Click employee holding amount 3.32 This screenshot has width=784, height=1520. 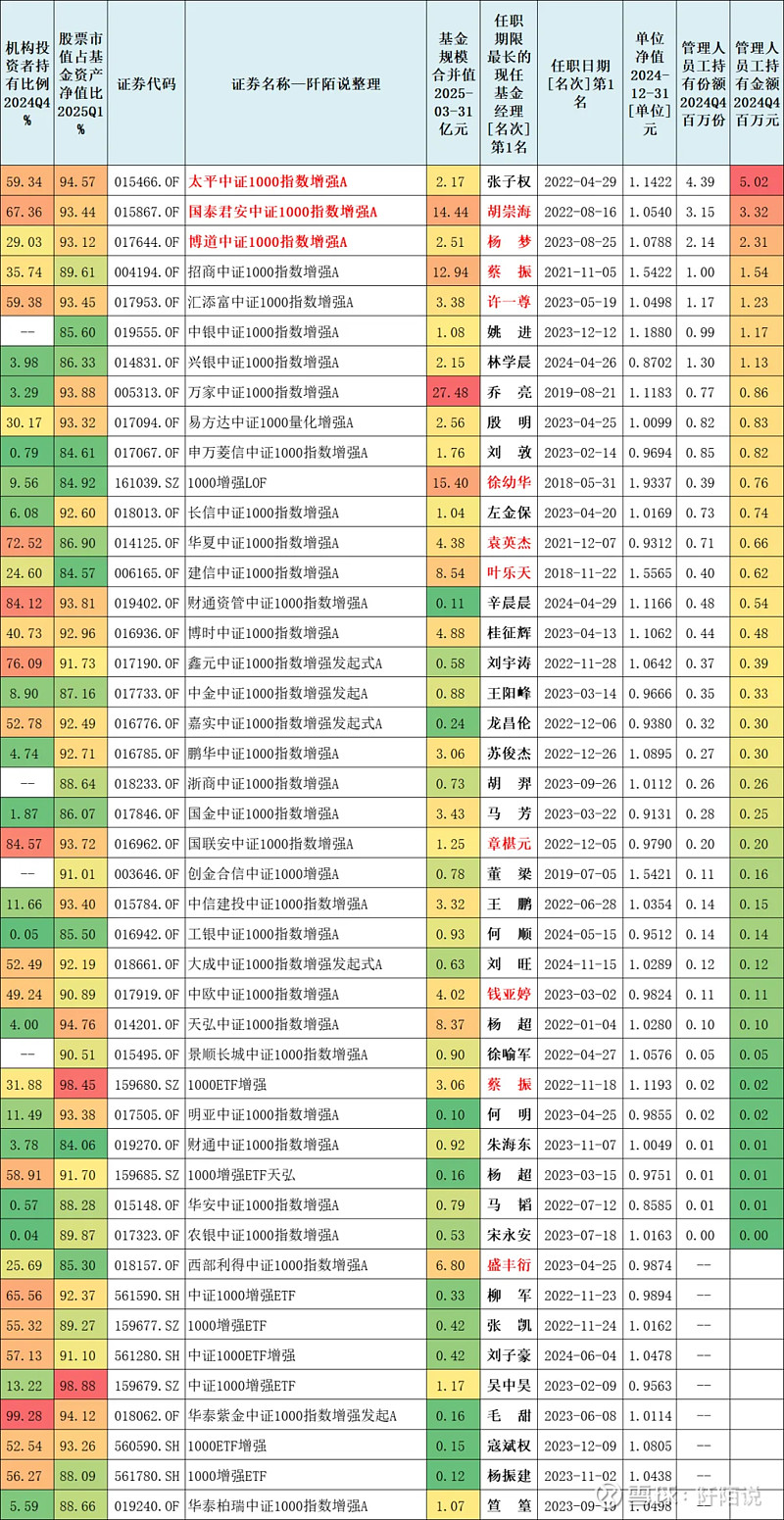click(755, 212)
